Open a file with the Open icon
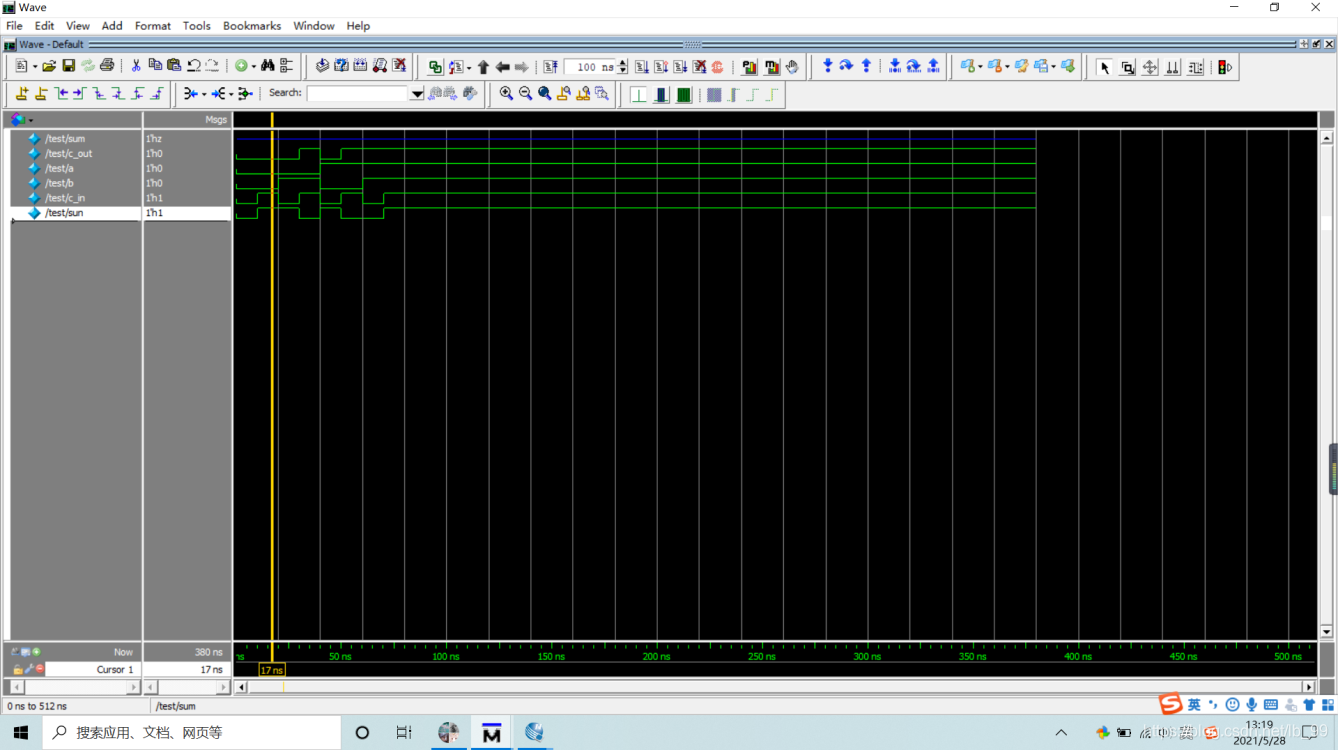This screenshot has width=1338, height=750. coord(49,66)
